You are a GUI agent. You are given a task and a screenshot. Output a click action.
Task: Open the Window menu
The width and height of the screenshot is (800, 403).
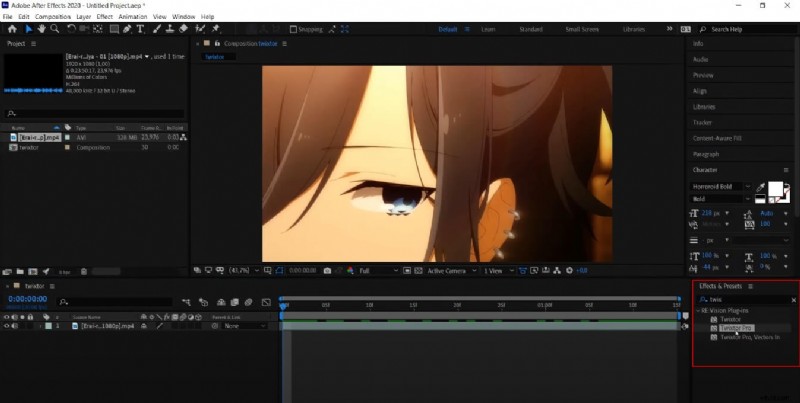tap(184, 17)
